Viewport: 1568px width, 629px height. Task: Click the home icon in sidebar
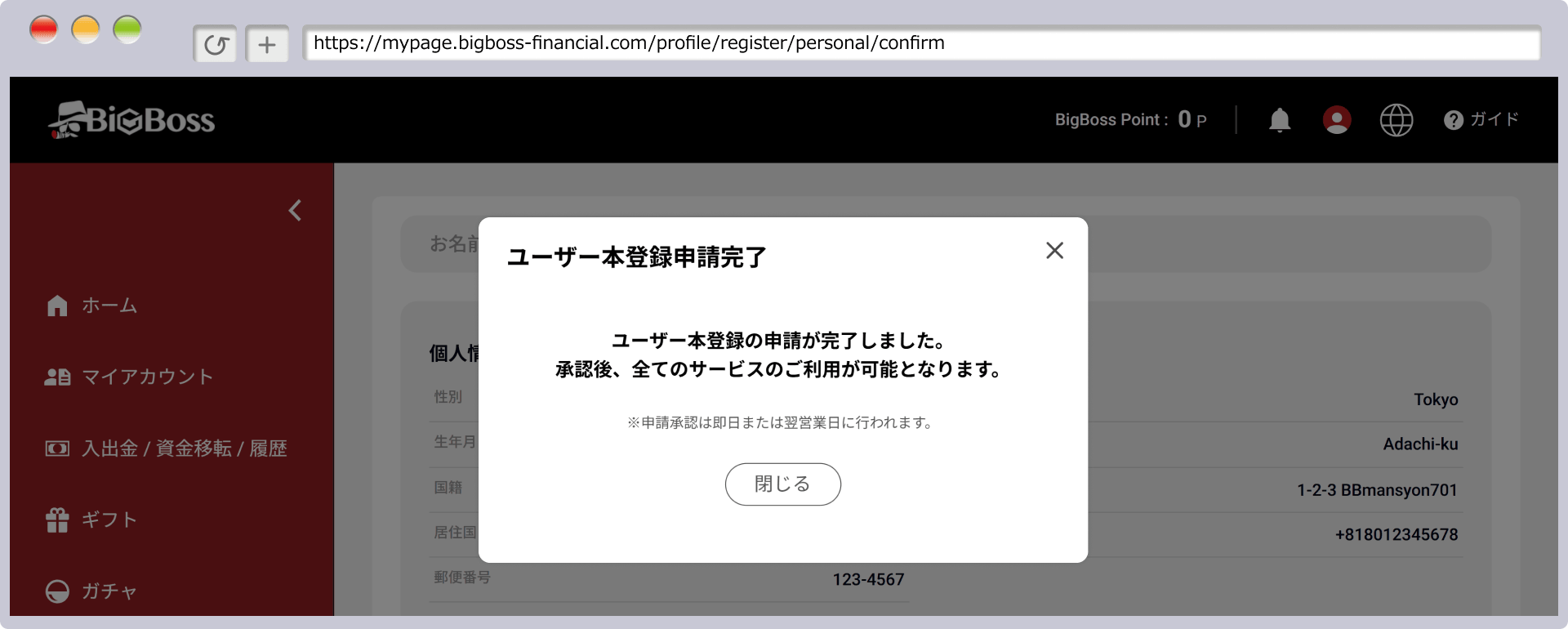pos(57,306)
